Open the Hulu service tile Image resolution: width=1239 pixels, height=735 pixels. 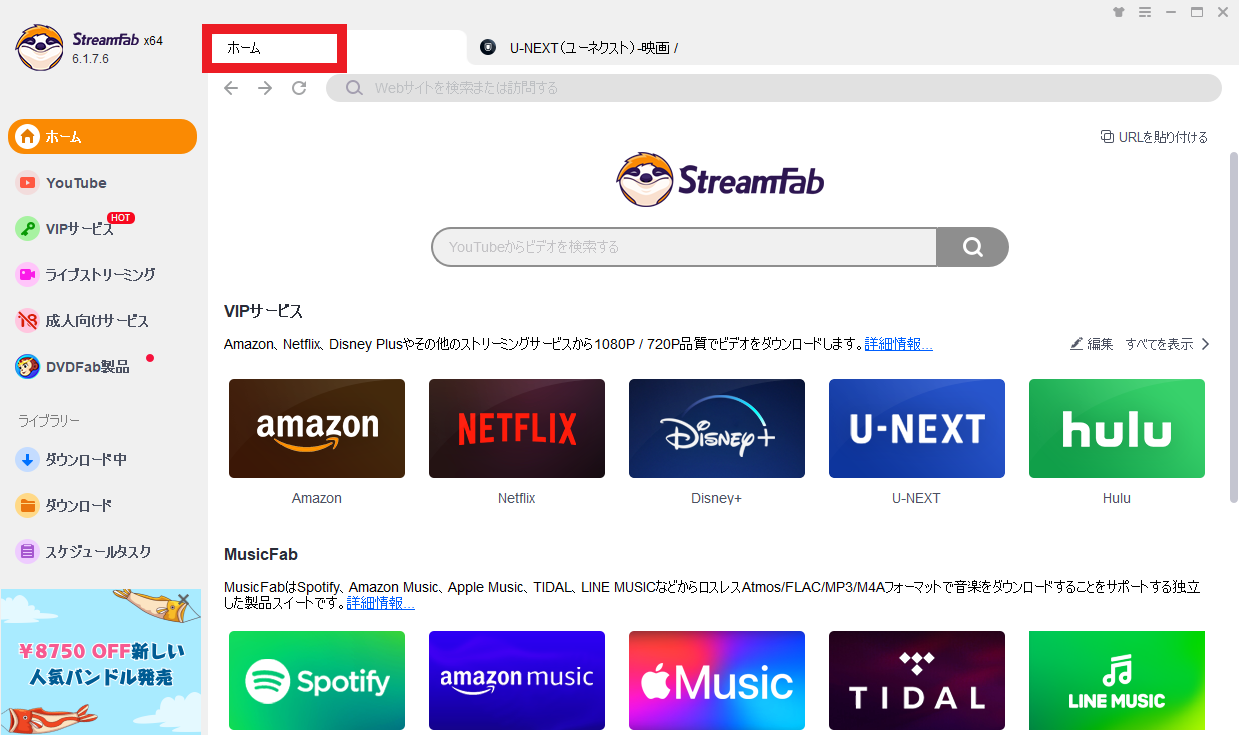coord(1117,428)
